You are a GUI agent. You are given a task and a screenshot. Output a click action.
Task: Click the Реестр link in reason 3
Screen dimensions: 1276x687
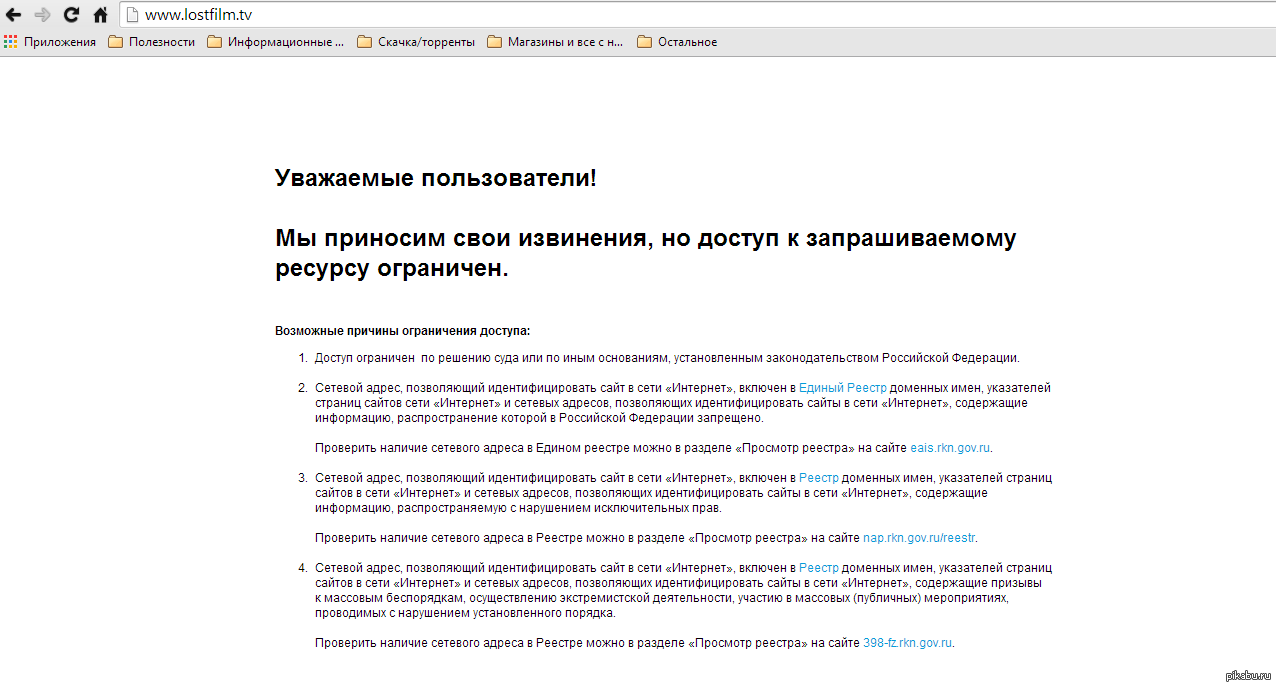818,478
